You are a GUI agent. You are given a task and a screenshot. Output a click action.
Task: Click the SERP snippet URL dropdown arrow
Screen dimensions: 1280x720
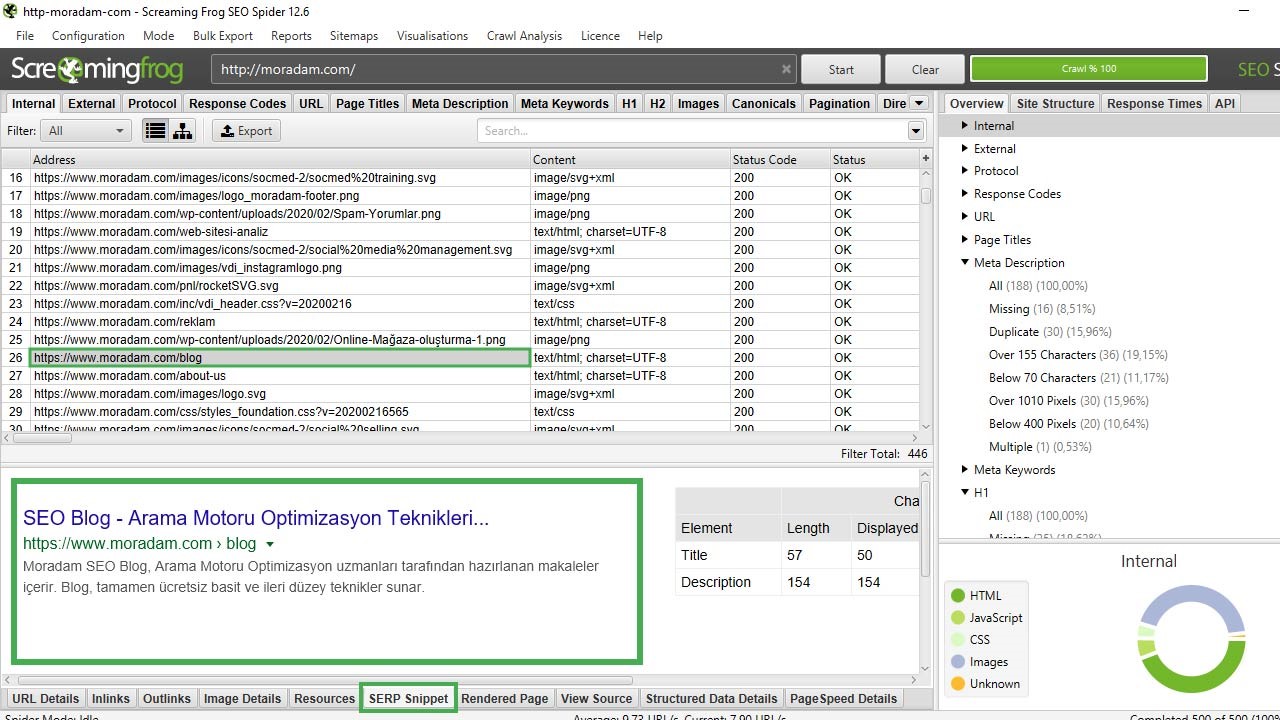coord(269,545)
